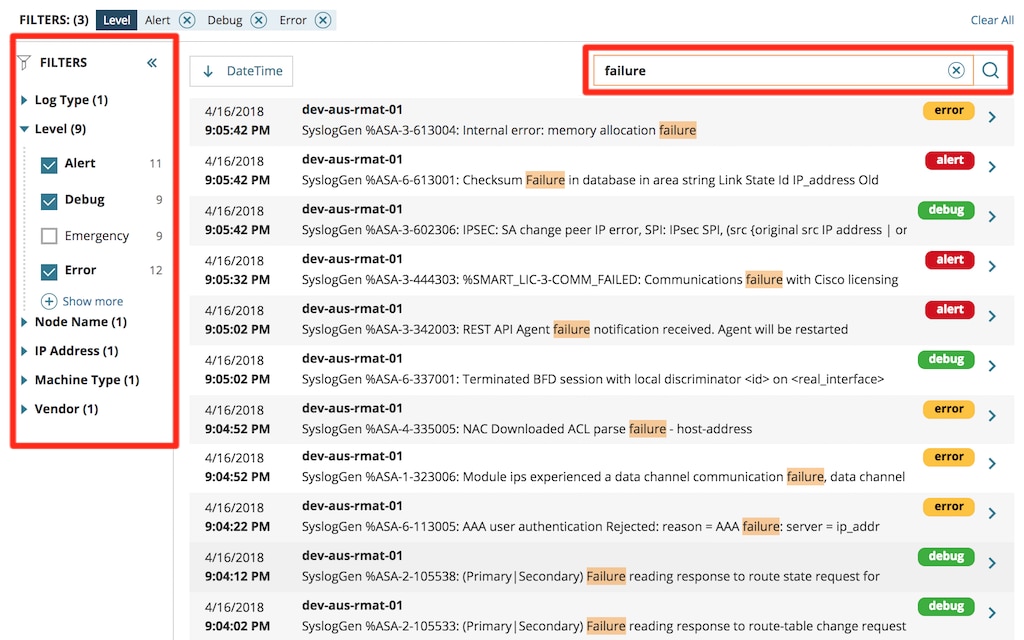Collapse the filters sidebar with the double-chevron
Viewport: 1024px width, 640px height.
pos(152,62)
